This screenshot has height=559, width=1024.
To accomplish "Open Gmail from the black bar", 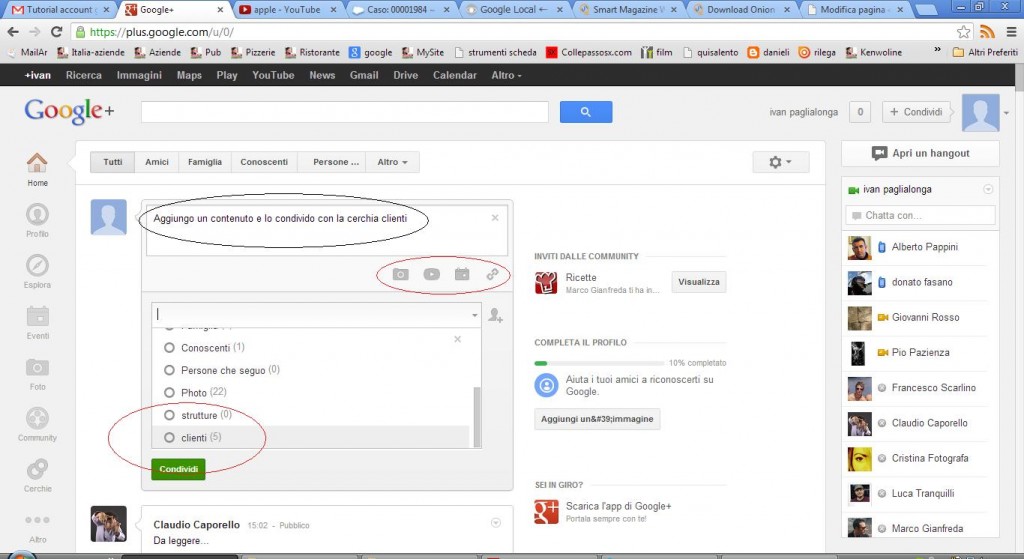I will pos(364,75).
